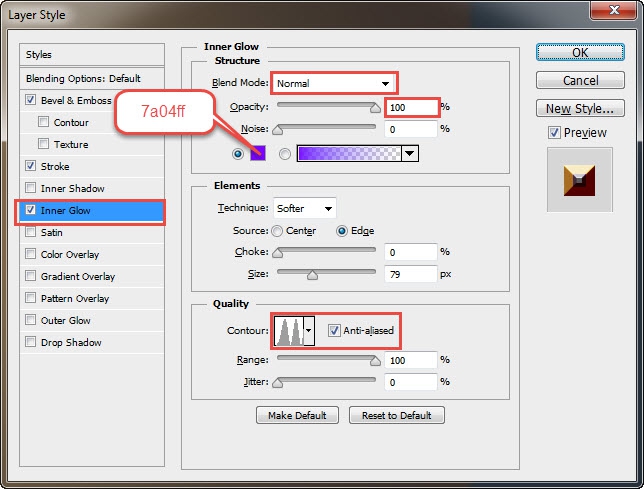644x489 pixels.
Task: Uncheck the Stroke style checkbox
Action: tap(30, 166)
